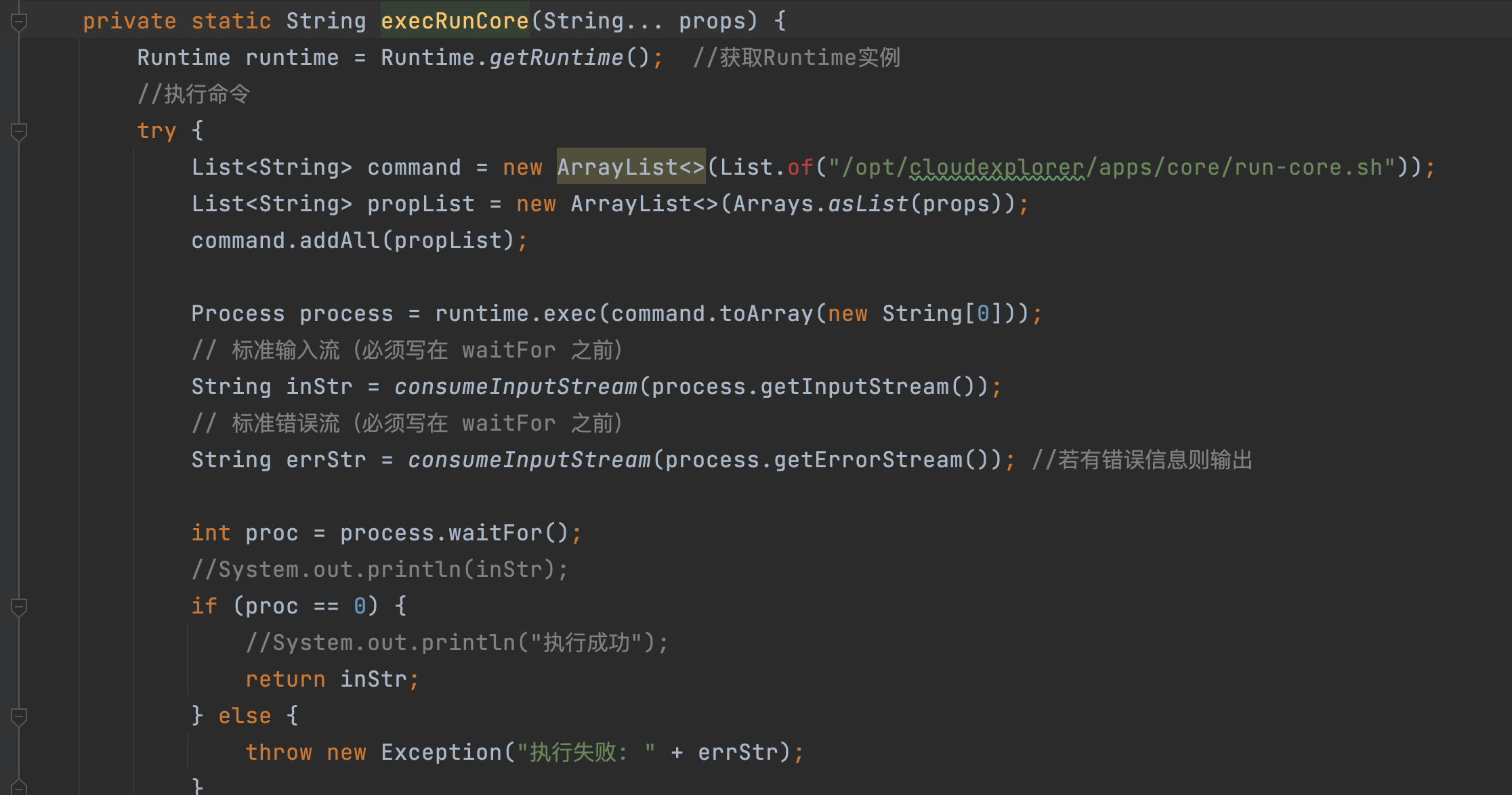The height and width of the screenshot is (795, 1512).
Task: Click the static keyword
Action: point(231,21)
